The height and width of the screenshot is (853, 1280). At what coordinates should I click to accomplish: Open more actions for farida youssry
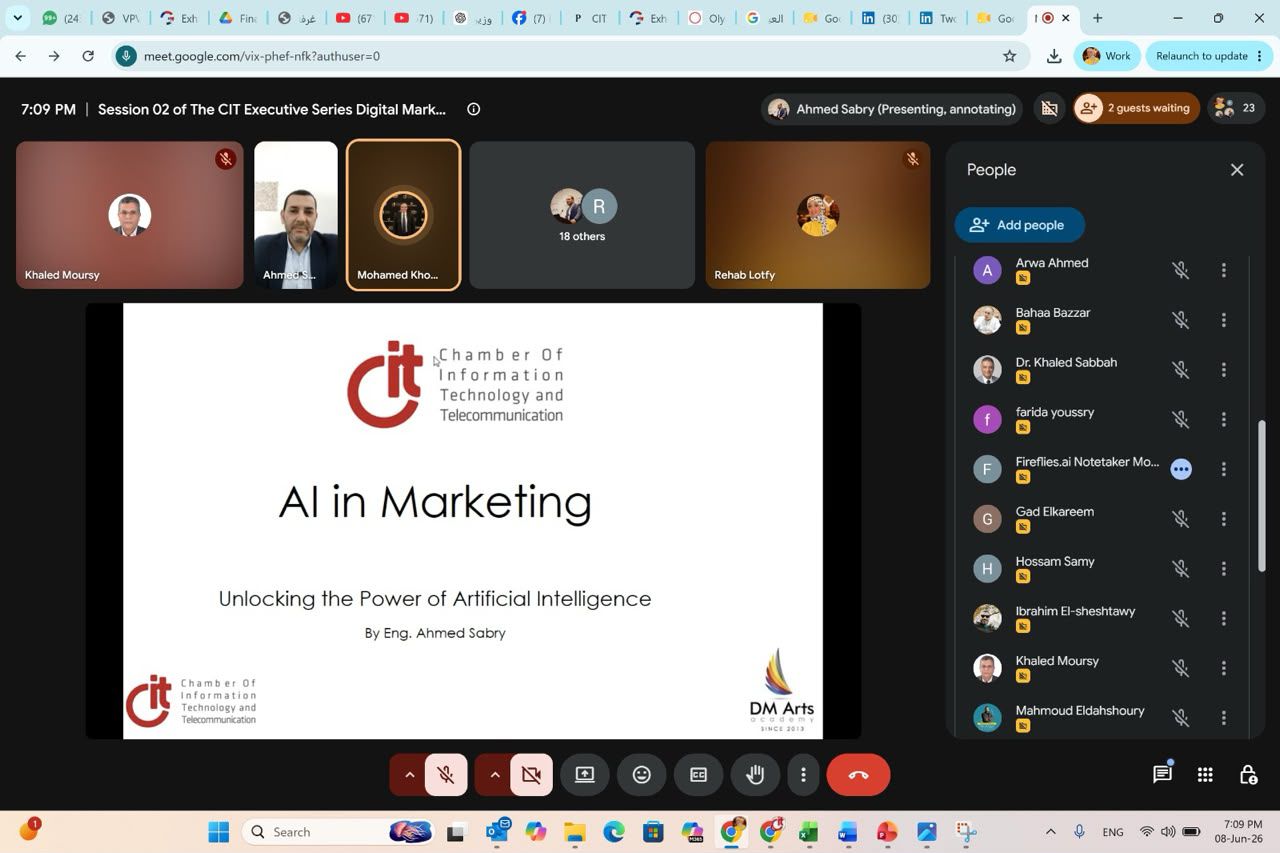pyautogui.click(x=1223, y=419)
